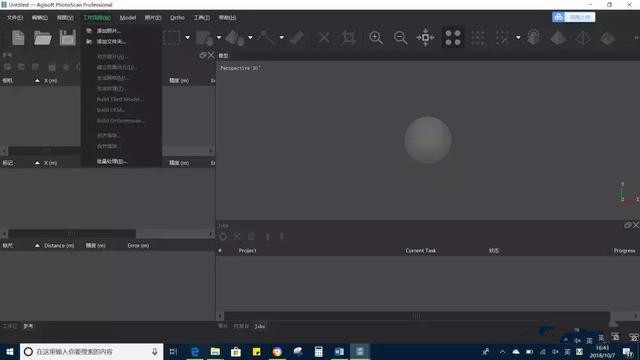Image resolution: width=640 pixels, height=360 pixels.
Task: Expand the Object tool dropdown arrow
Action: [x=250, y=38]
